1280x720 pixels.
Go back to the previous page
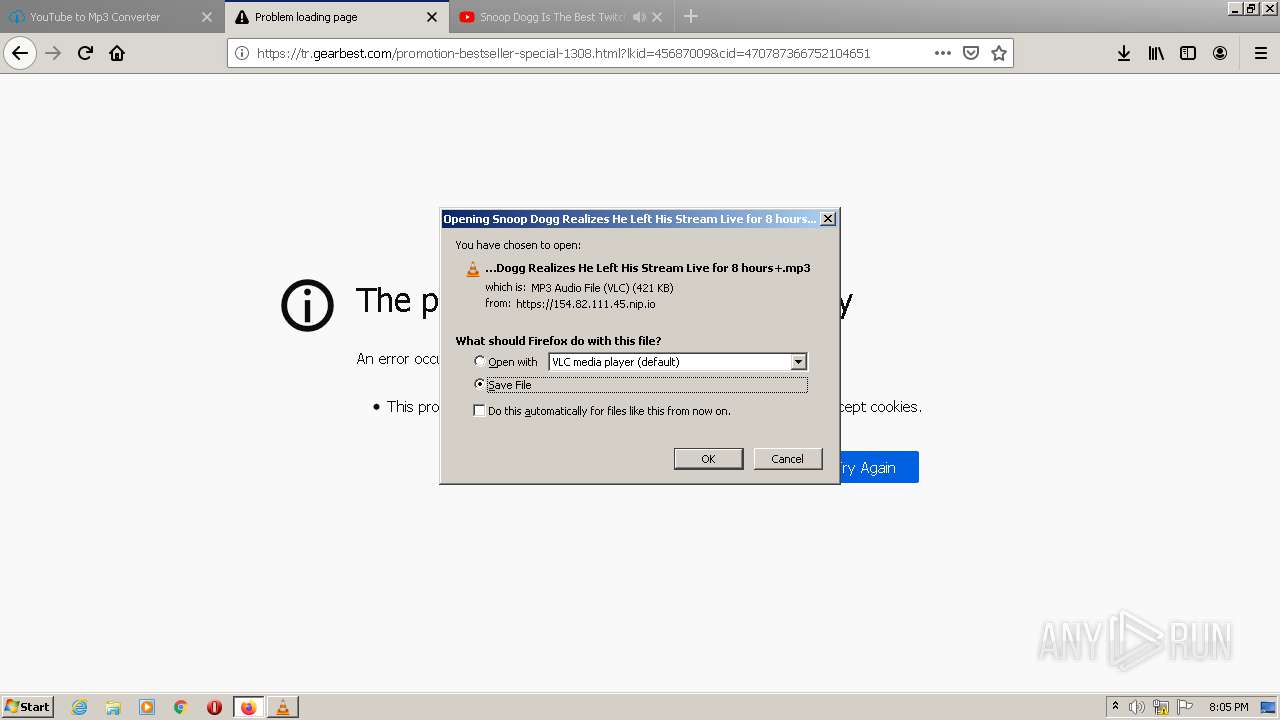point(20,53)
